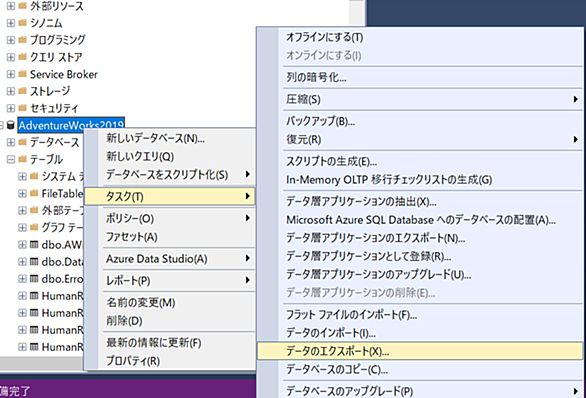Click the dbo.Erro table icon

(34, 278)
